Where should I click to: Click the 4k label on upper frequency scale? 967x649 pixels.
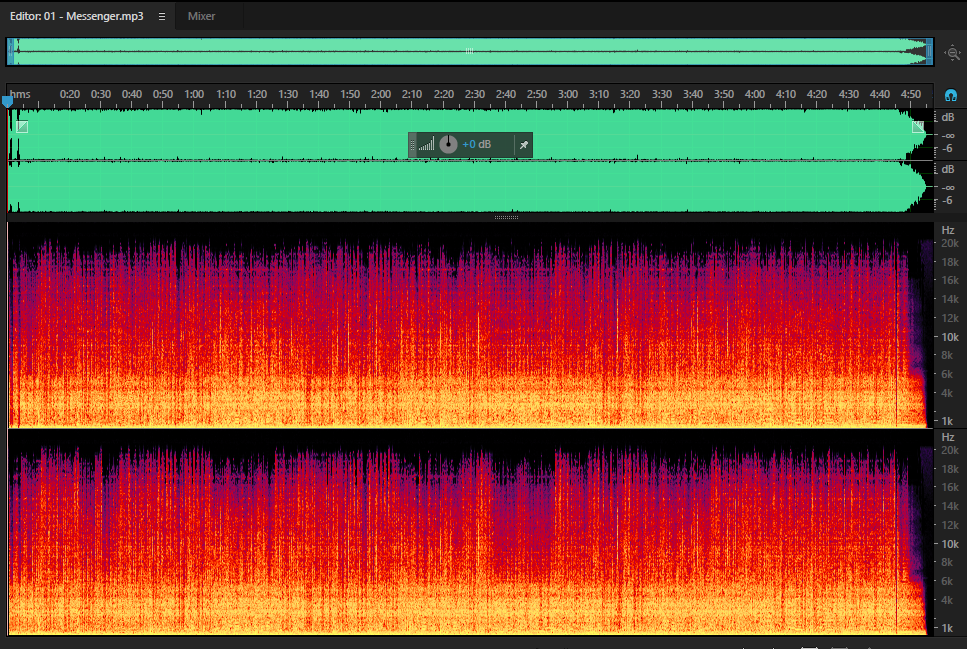tap(947, 393)
